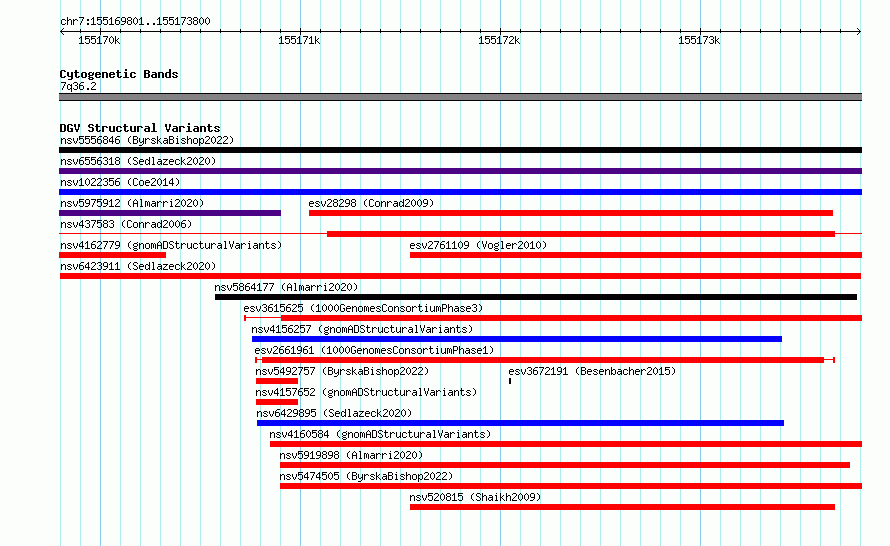Select the red nsv5919898 variant bar
Screen dimensions: 890x546
(x=565, y=465)
